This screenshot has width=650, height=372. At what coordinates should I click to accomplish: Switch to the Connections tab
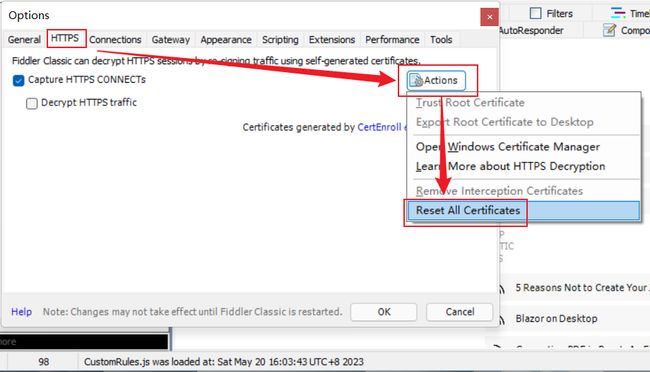pos(115,40)
